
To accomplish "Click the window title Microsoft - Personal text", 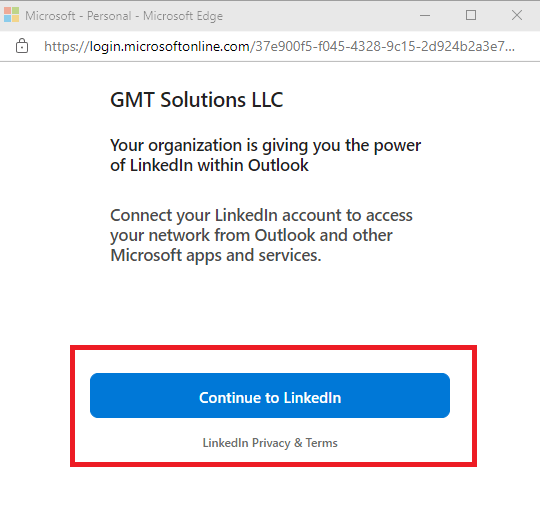I will tap(78, 16).
